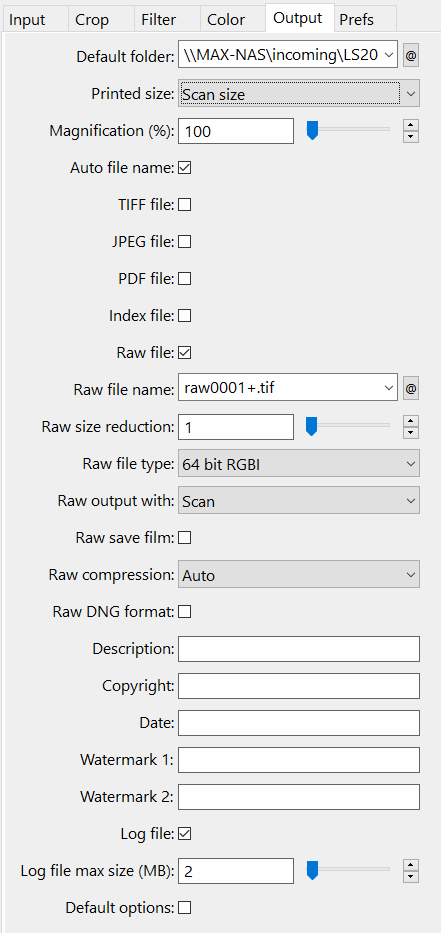Click the Log file max size slider handle

point(312,871)
